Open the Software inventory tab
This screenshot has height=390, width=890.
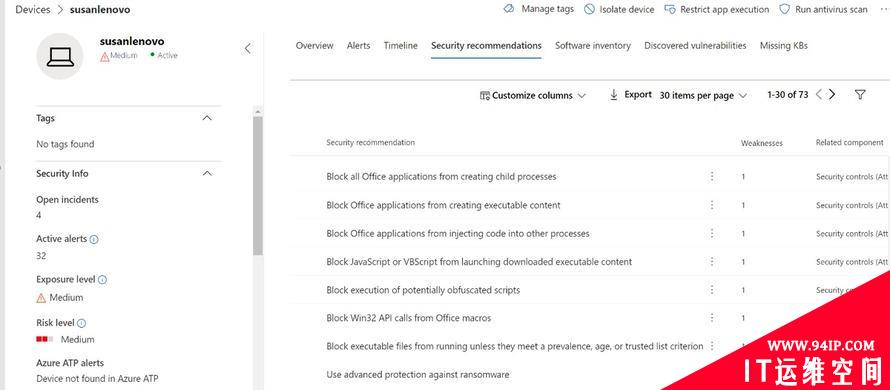593,45
